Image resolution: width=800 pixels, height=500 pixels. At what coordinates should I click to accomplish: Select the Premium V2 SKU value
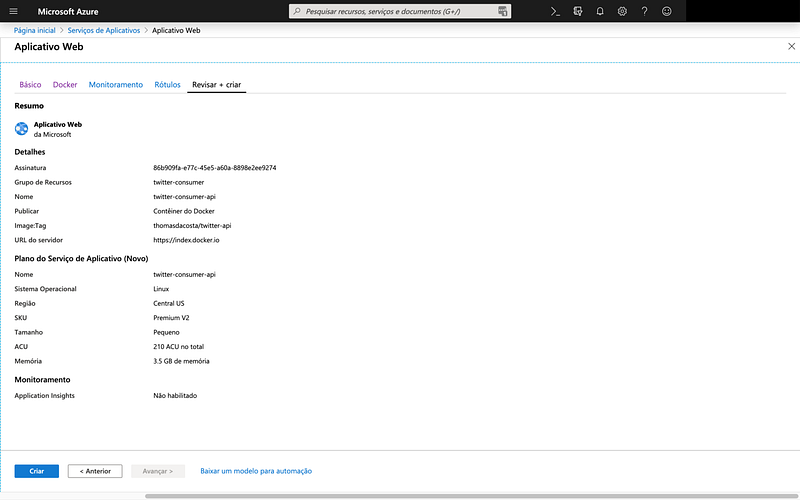click(171, 317)
